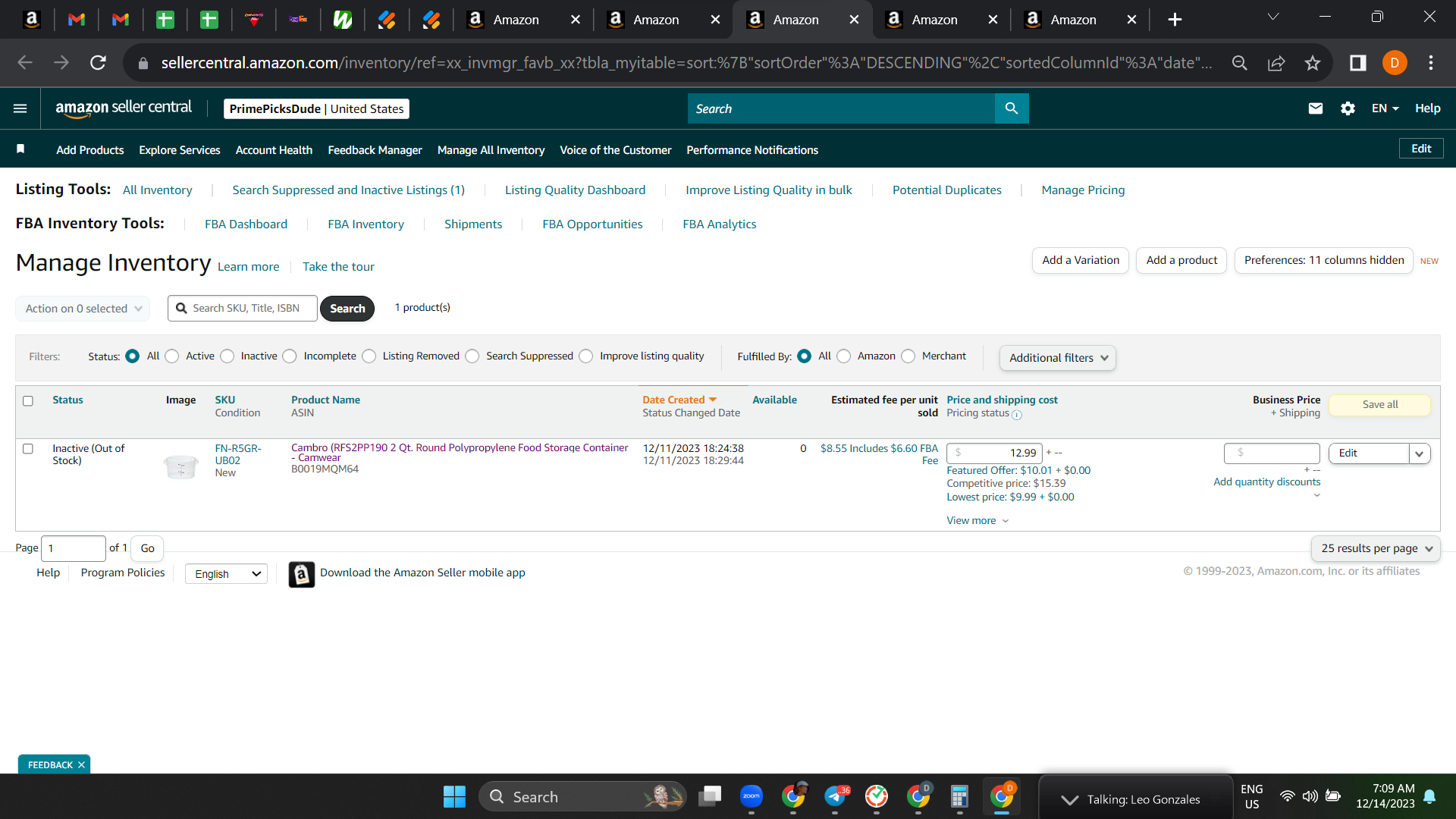This screenshot has width=1456, height=819.
Task: Select the Active status radio button
Action: [x=172, y=356]
